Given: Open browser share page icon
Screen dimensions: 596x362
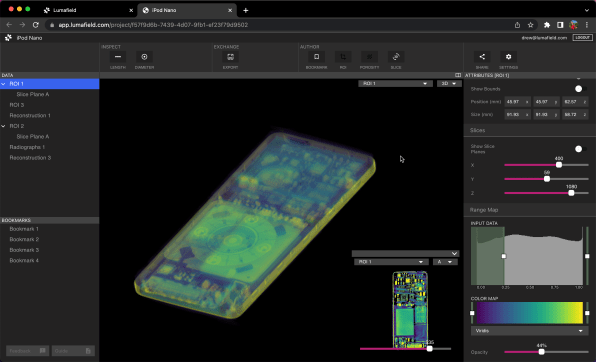Looking at the screenshot, I should click(517, 25).
